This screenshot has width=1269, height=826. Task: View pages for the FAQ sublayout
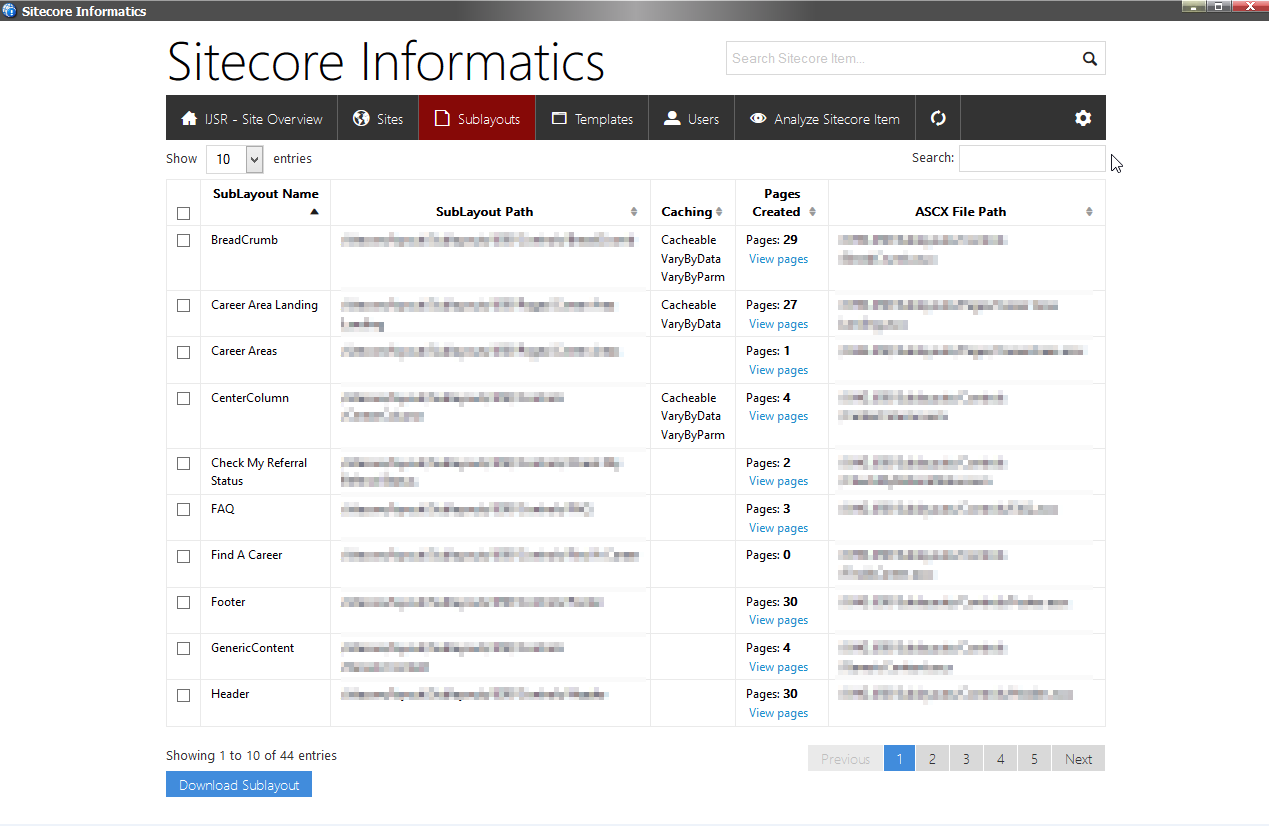778,528
